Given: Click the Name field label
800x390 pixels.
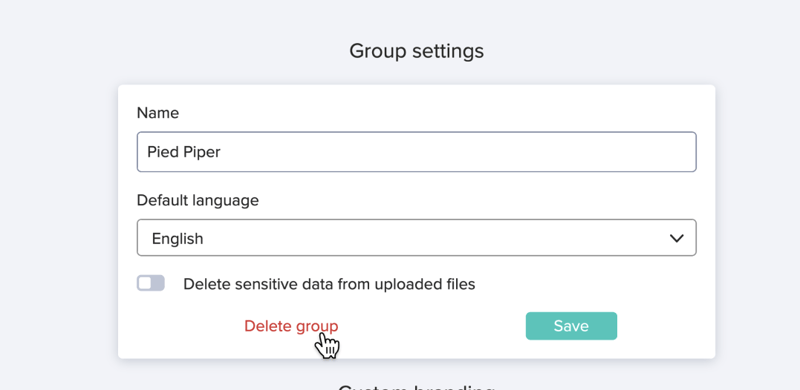Looking at the screenshot, I should tap(158, 113).
